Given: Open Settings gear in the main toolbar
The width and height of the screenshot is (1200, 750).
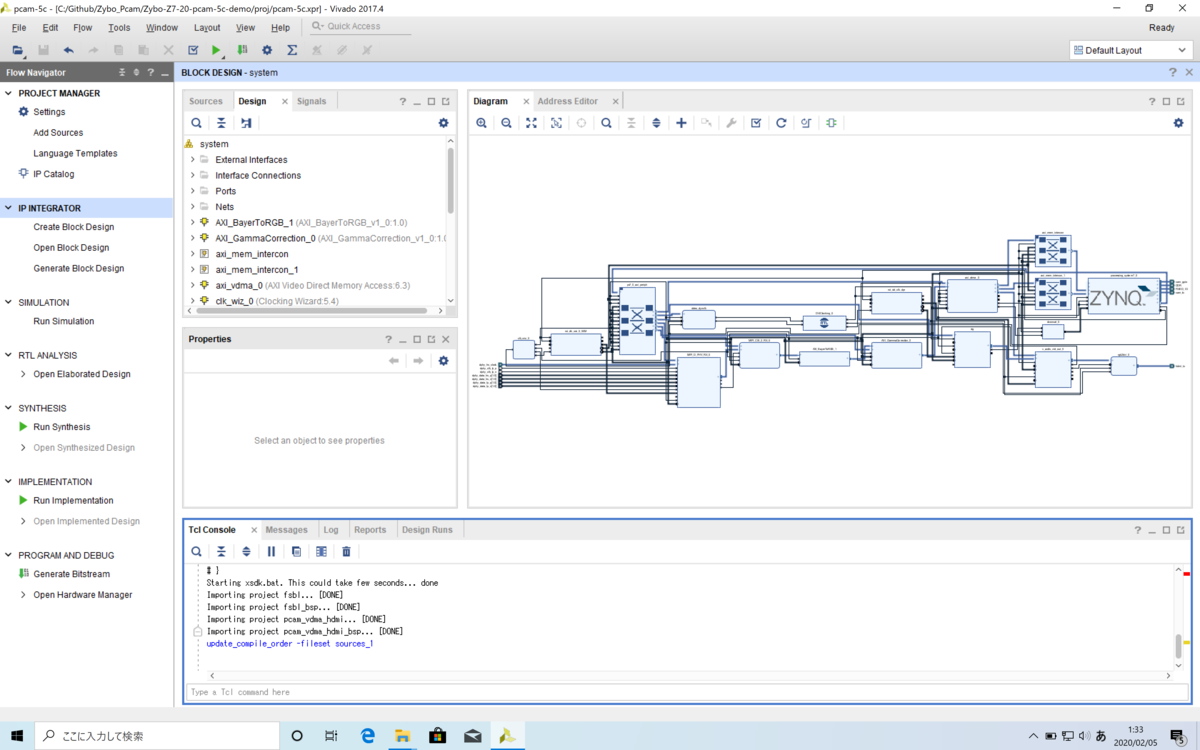Looking at the screenshot, I should pos(267,50).
